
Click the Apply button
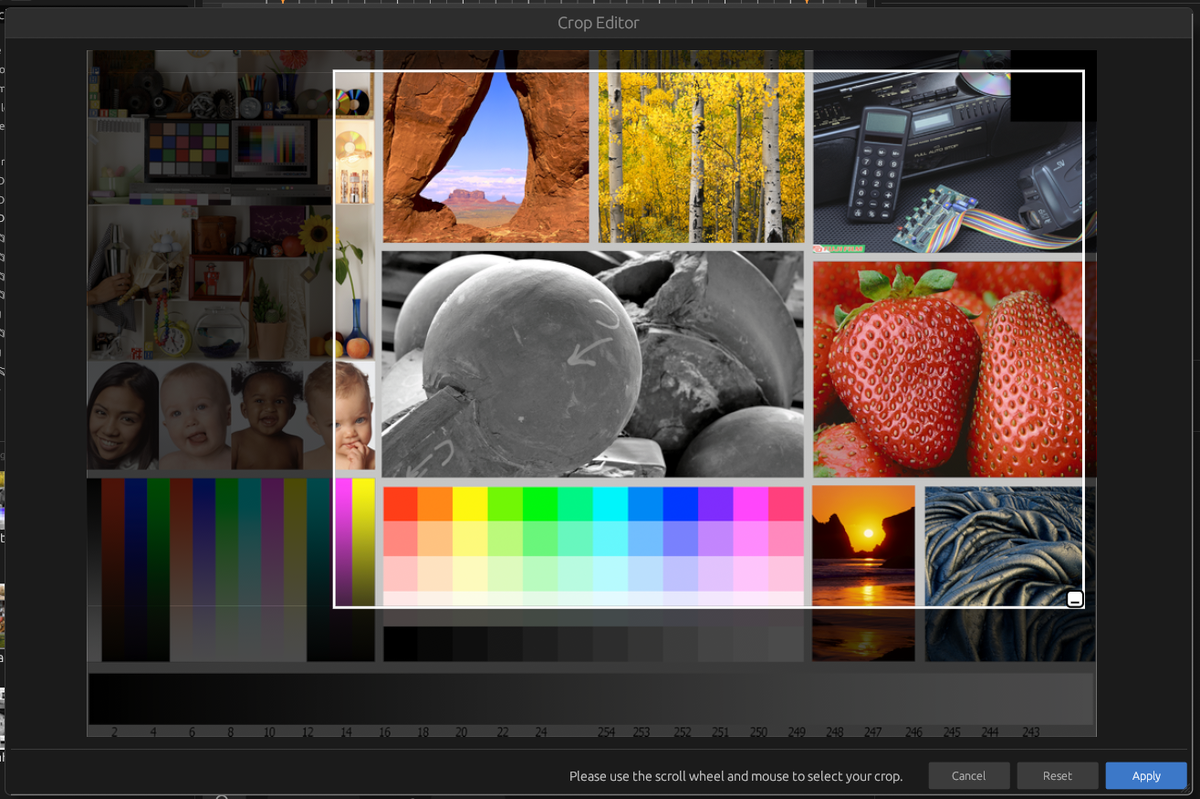coord(1146,776)
